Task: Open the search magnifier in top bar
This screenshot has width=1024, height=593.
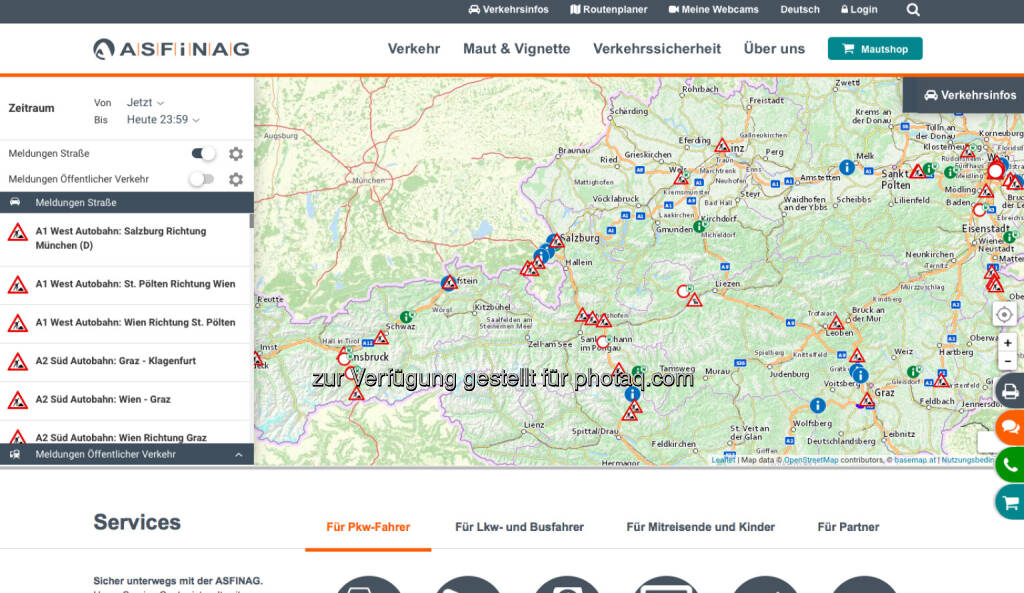Action: (913, 10)
